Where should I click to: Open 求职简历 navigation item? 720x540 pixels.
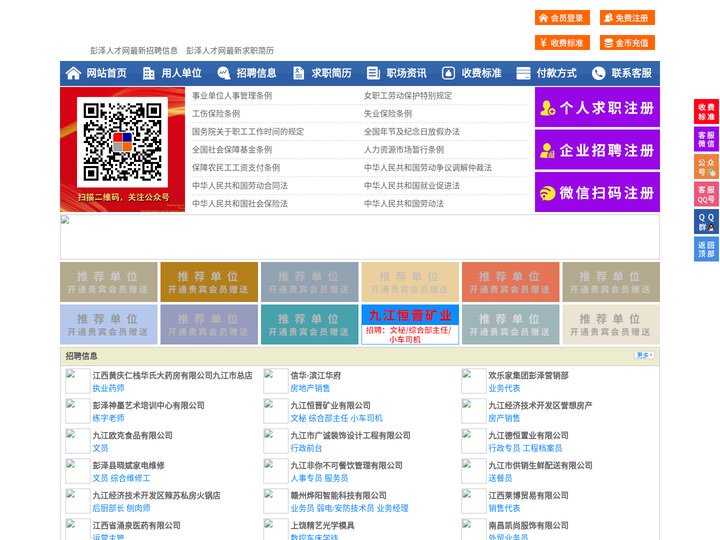(x=332, y=73)
